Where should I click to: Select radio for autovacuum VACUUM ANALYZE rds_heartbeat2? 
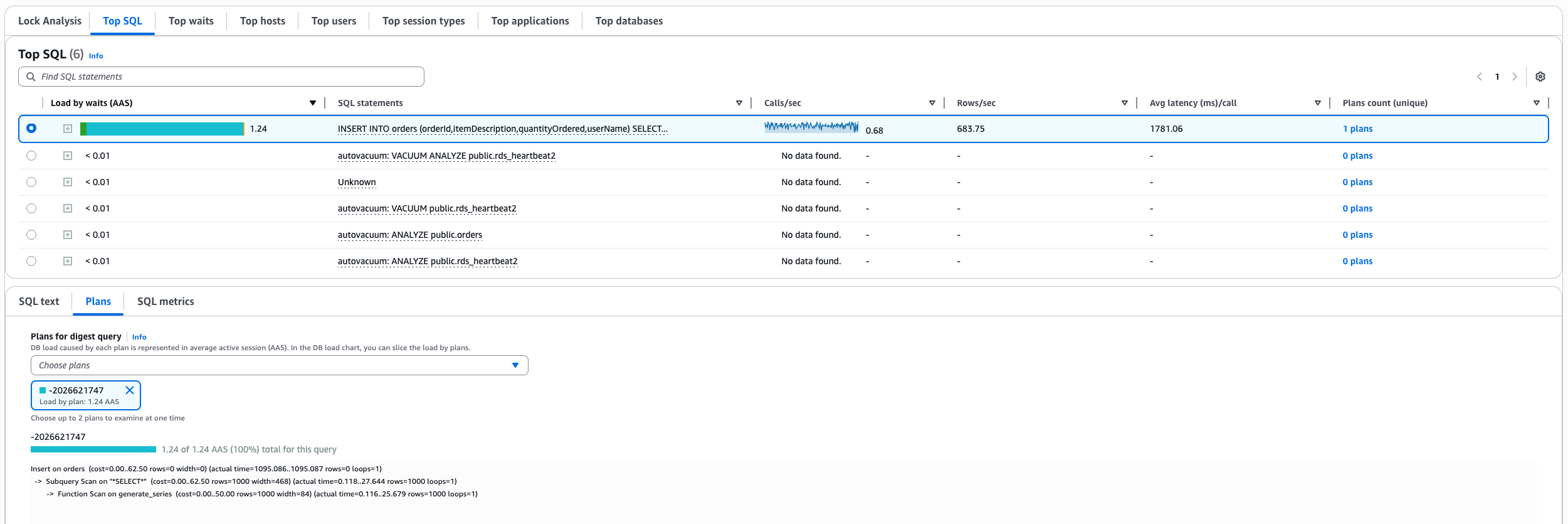(x=31, y=156)
